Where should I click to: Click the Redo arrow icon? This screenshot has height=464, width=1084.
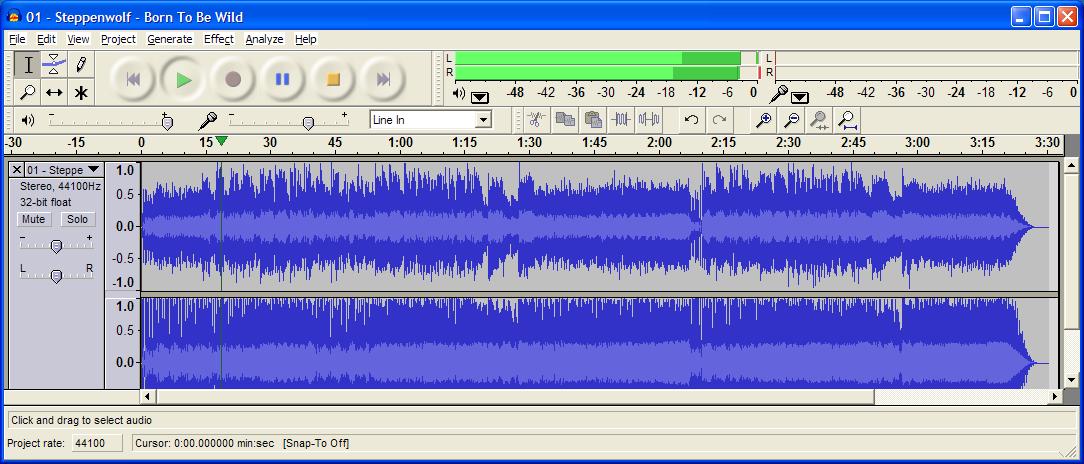[x=719, y=120]
